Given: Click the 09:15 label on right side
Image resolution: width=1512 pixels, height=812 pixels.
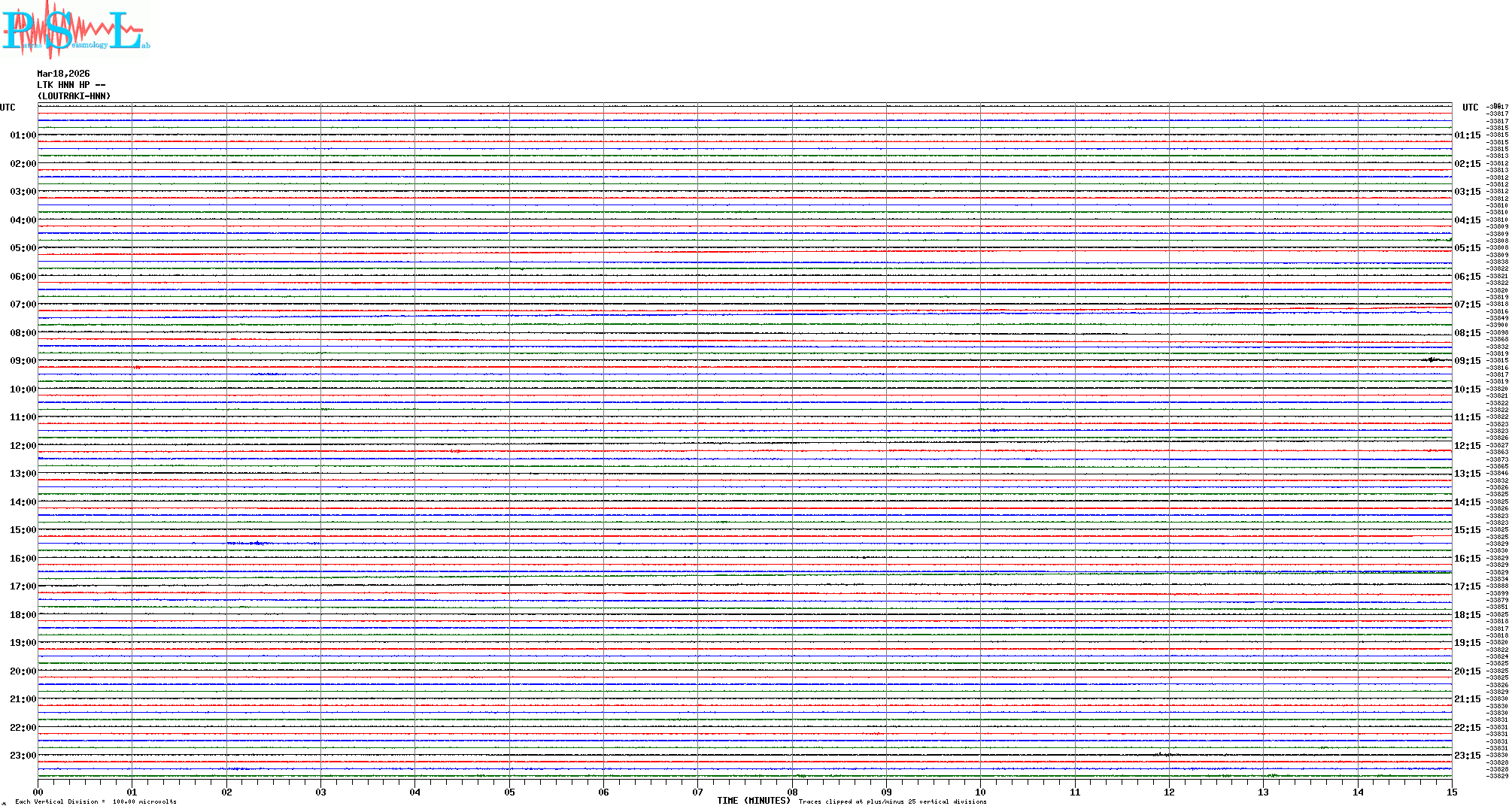Looking at the screenshot, I should coord(1467,361).
